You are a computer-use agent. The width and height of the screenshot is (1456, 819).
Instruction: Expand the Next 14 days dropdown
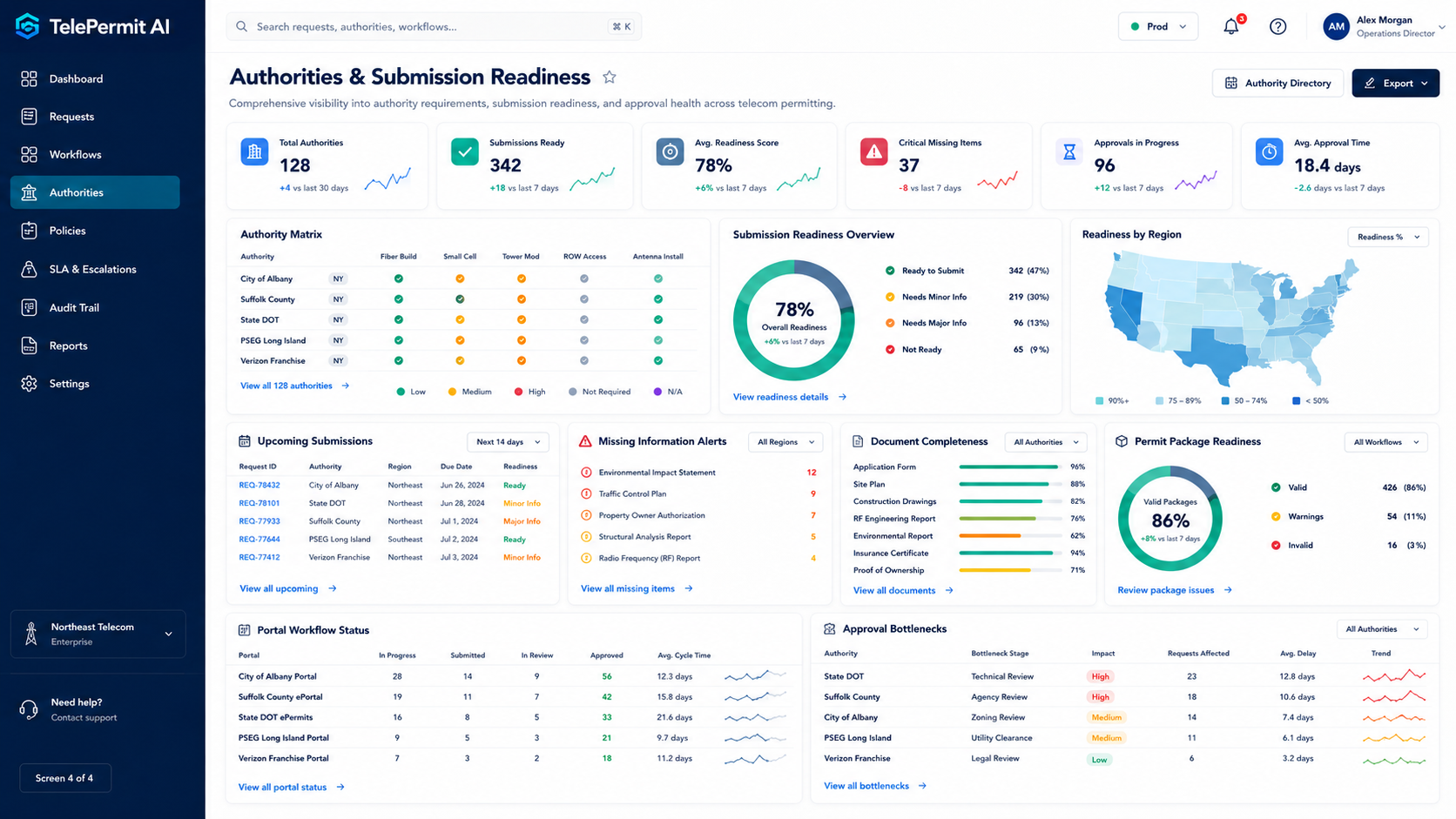click(x=508, y=442)
